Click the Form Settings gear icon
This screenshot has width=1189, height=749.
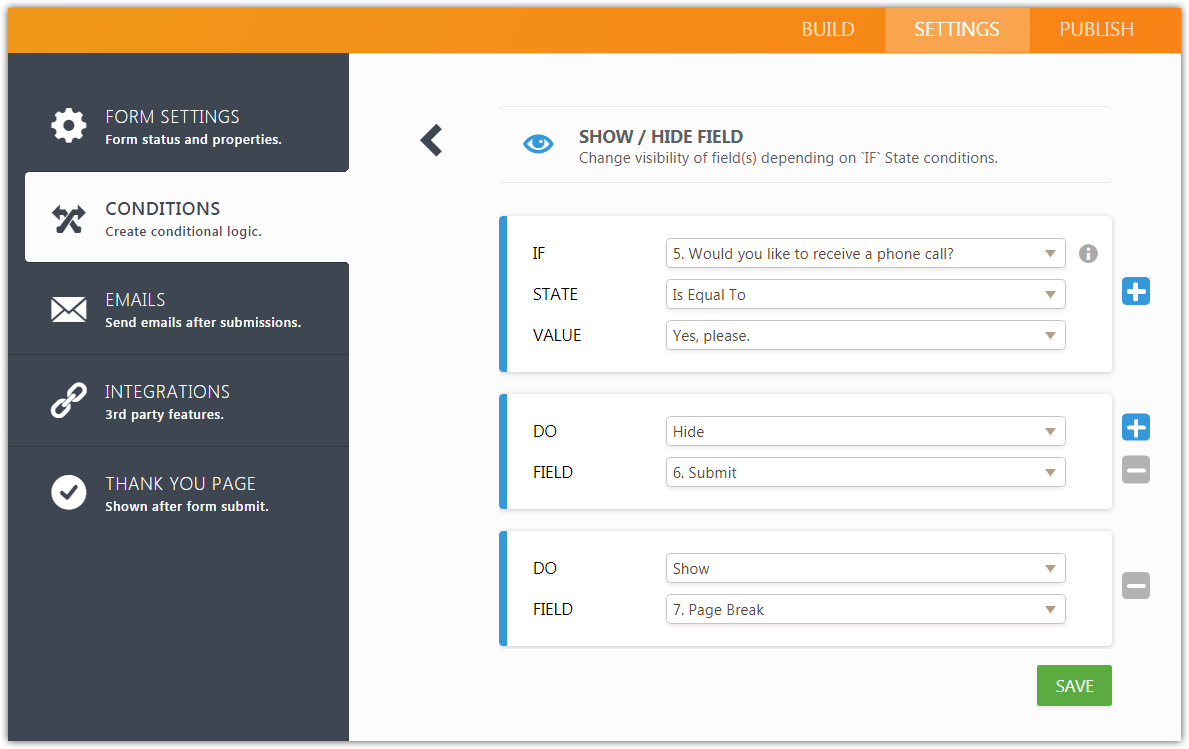[69, 126]
